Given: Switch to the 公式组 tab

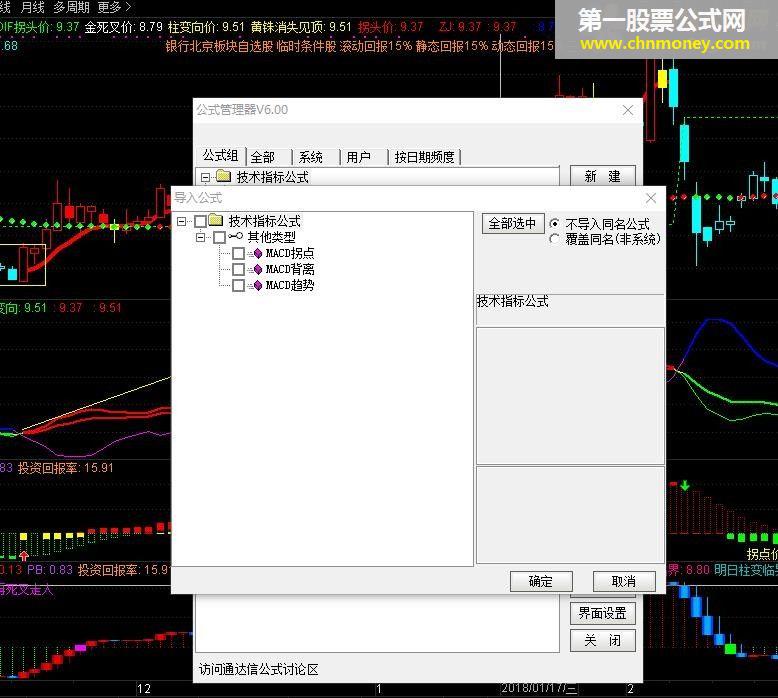Looking at the screenshot, I should coord(220,156).
